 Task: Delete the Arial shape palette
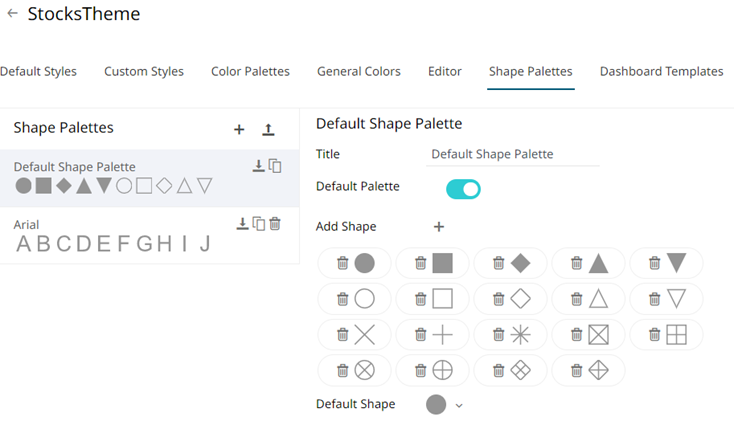[275, 224]
